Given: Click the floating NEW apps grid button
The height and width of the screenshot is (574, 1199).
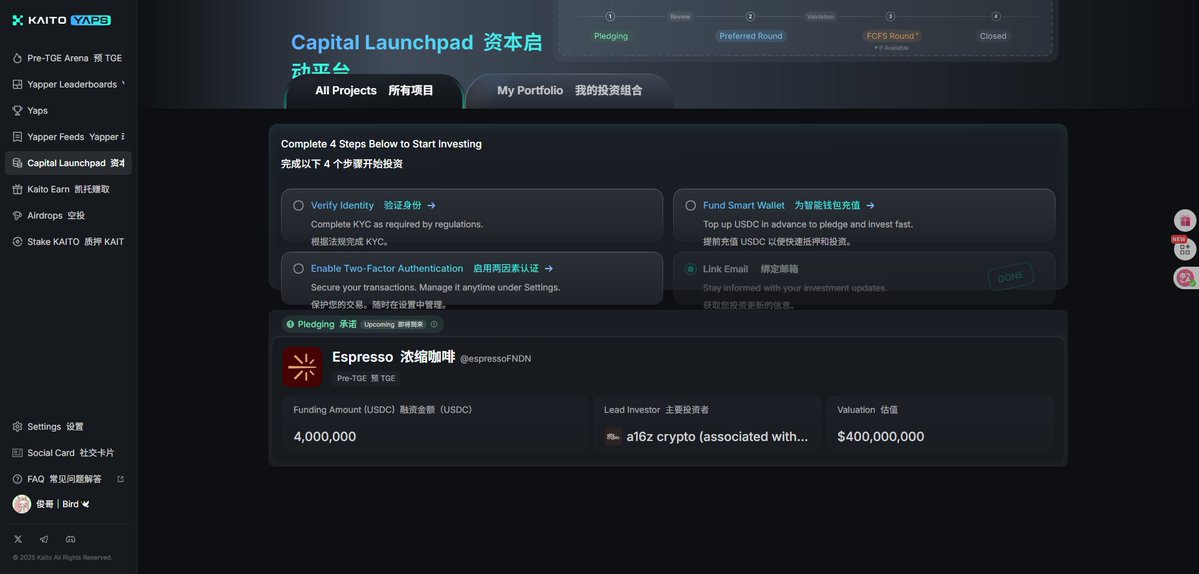Looking at the screenshot, I should pos(1184,249).
